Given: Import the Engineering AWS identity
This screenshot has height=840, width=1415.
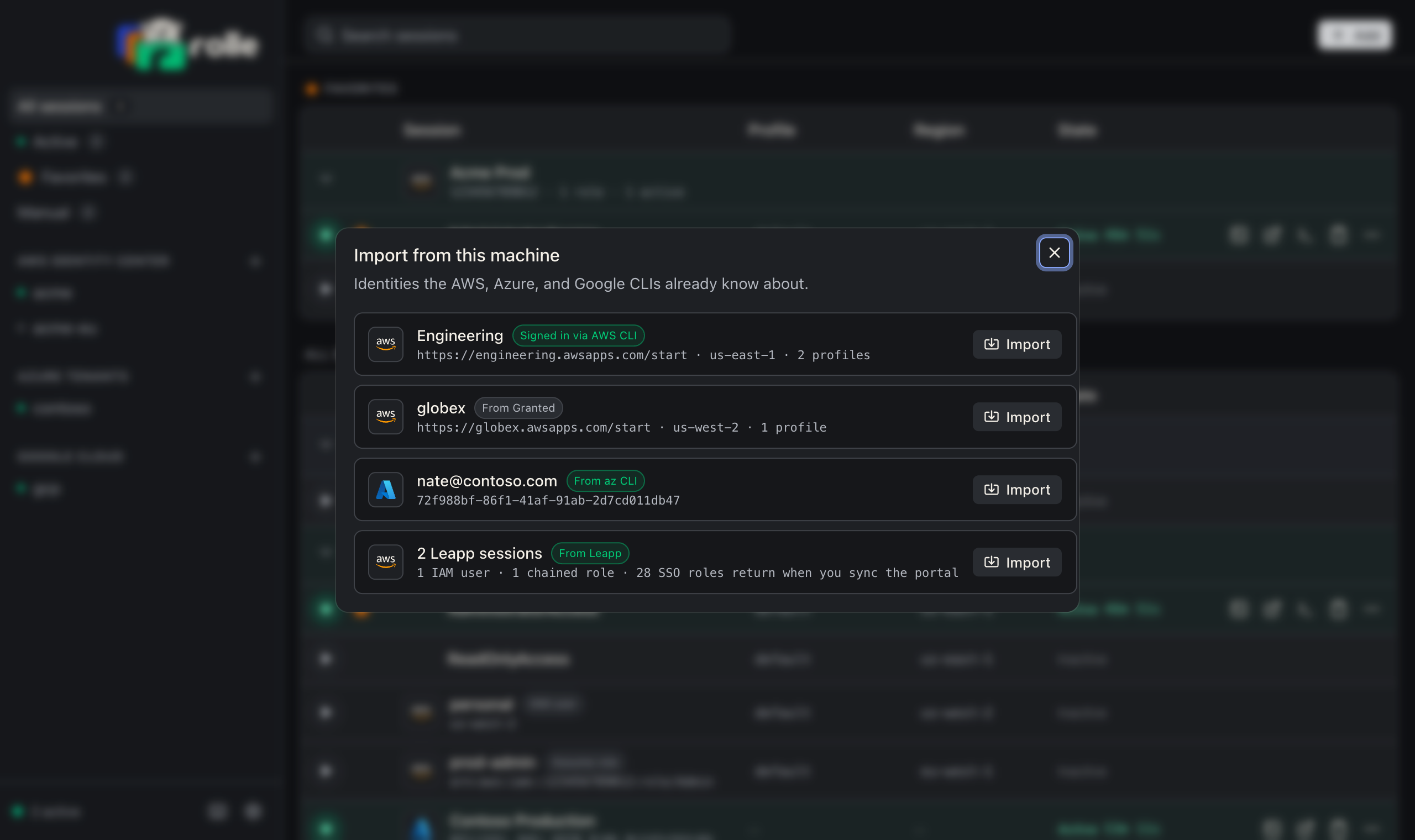Looking at the screenshot, I should (x=1016, y=344).
